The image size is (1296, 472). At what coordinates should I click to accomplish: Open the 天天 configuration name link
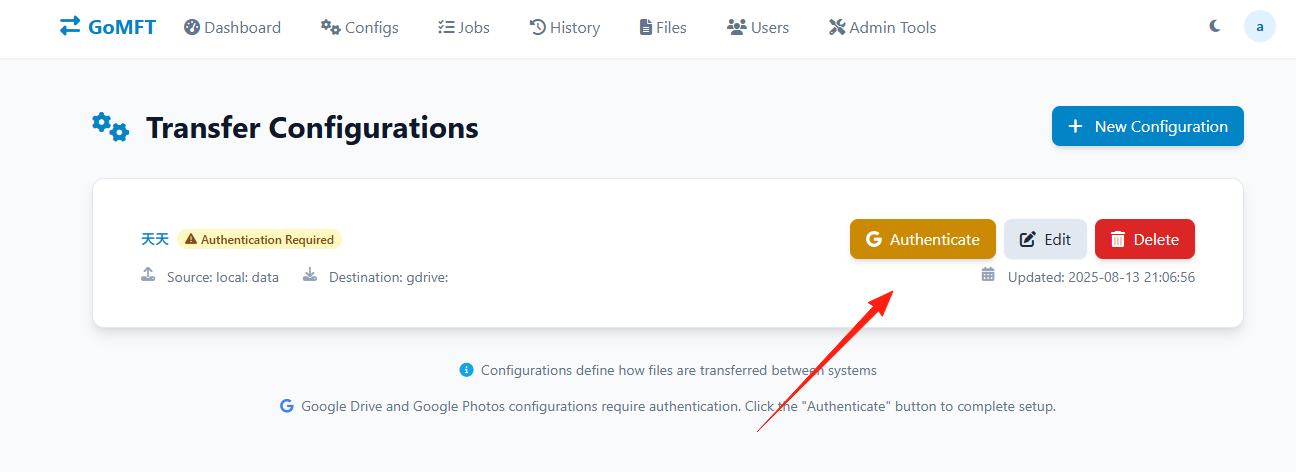(155, 239)
